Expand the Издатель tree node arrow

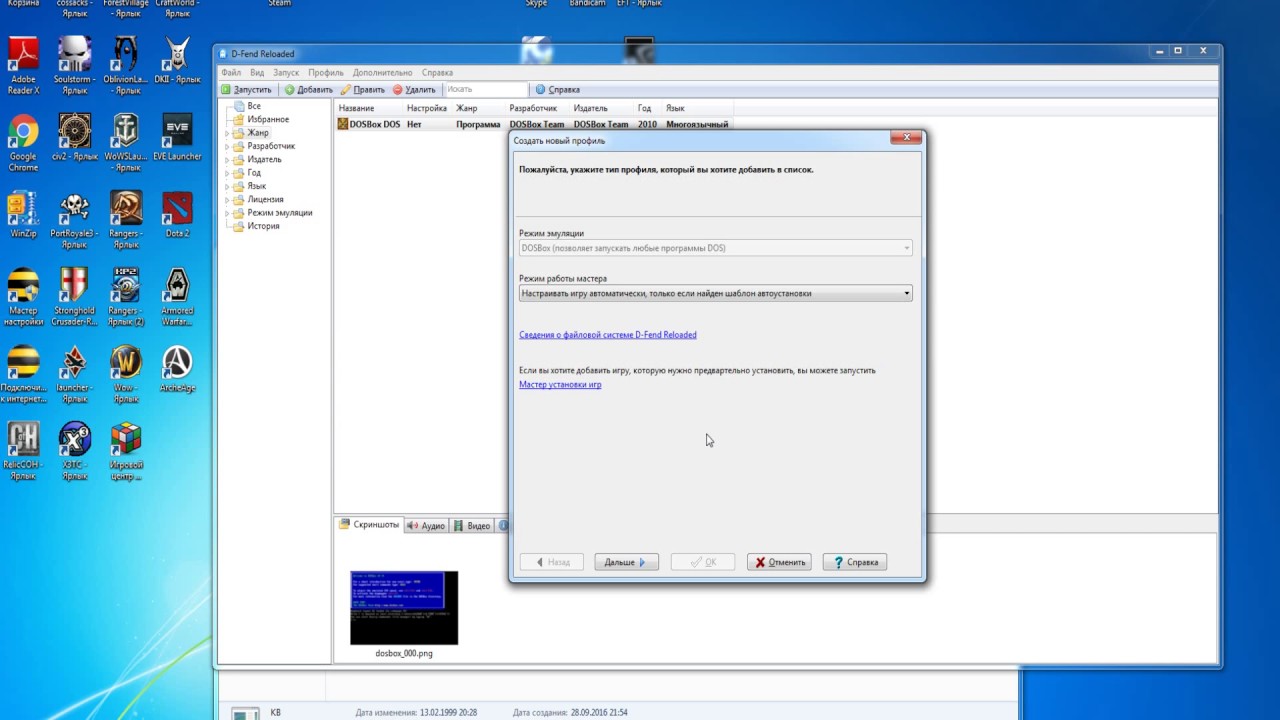coord(227,159)
